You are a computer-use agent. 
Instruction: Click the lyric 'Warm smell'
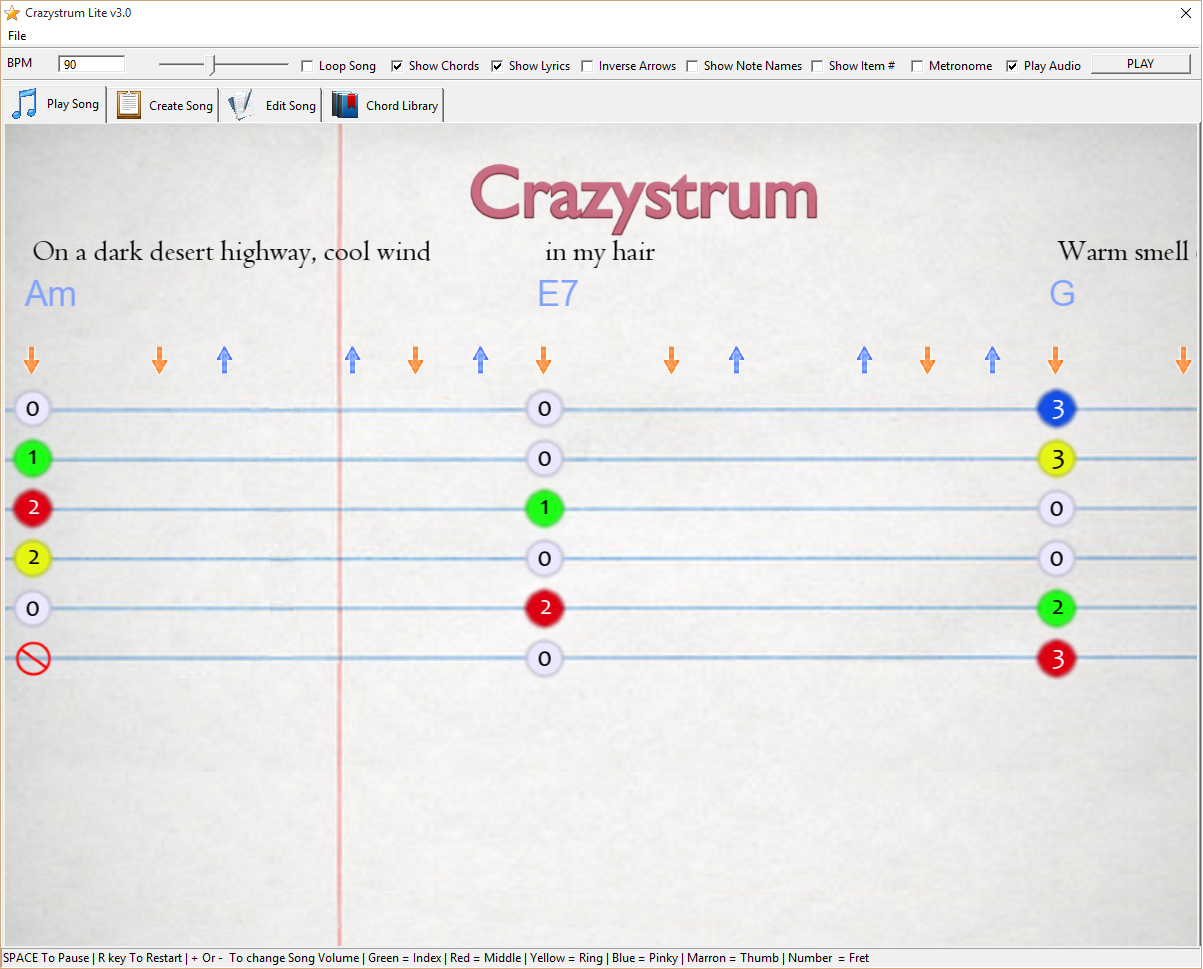(1123, 252)
